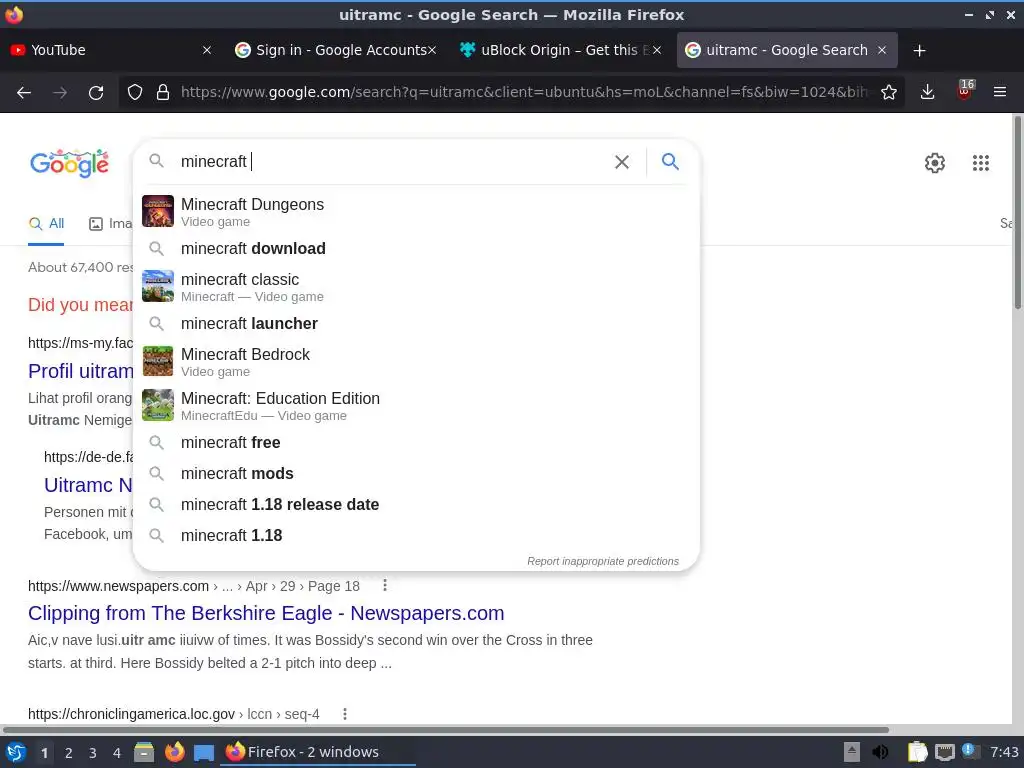Open the desktop start menu icon

click(x=16, y=752)
